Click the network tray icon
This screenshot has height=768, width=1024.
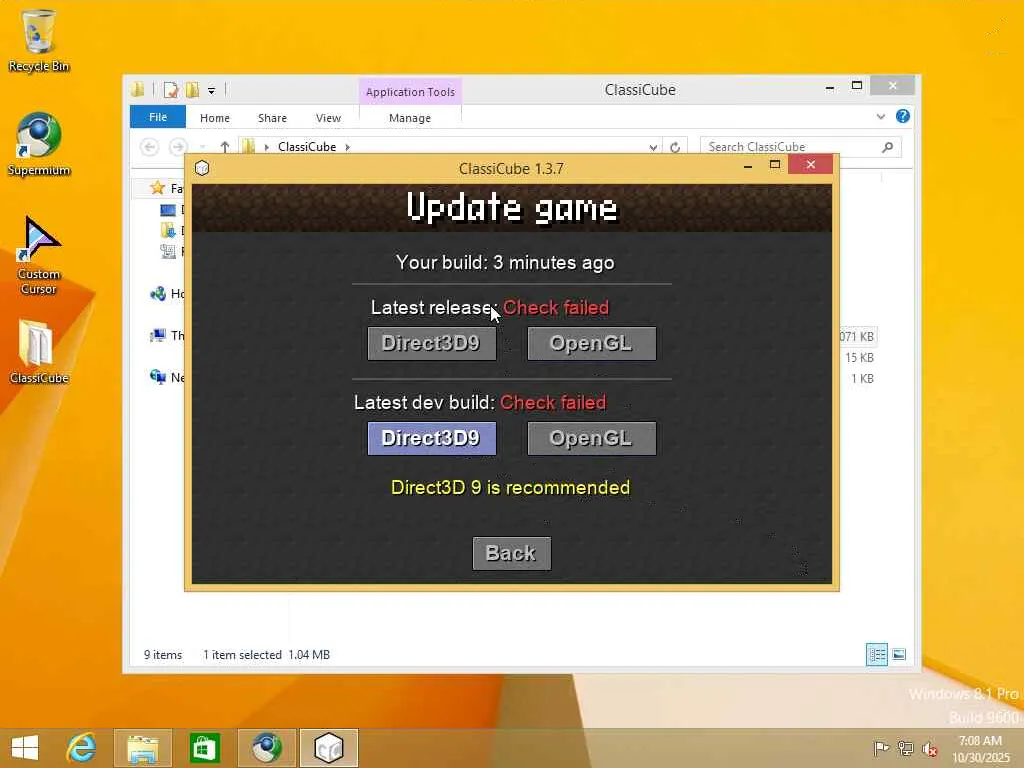(905, 748)
